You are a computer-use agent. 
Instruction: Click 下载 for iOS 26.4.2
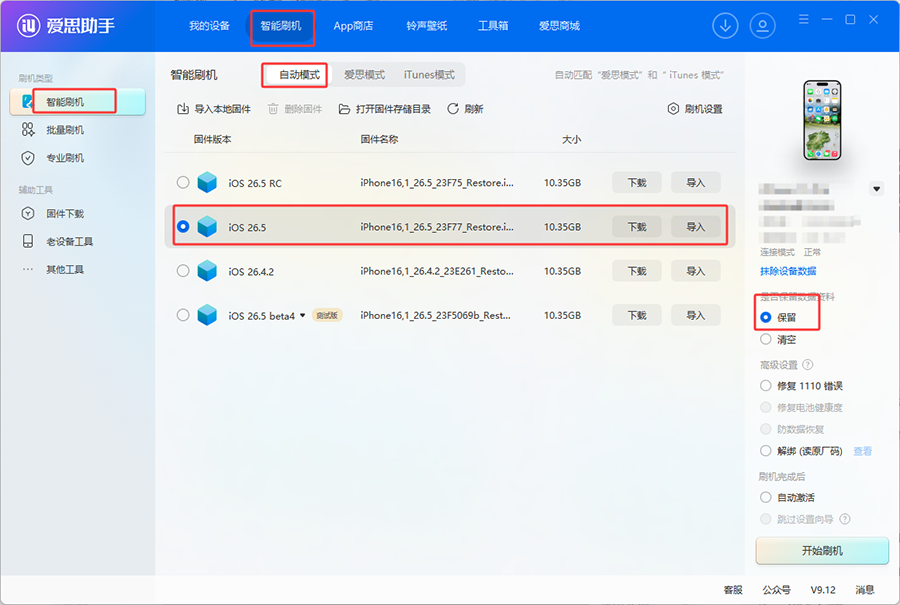pyautogui.click(x=637, y=271)
